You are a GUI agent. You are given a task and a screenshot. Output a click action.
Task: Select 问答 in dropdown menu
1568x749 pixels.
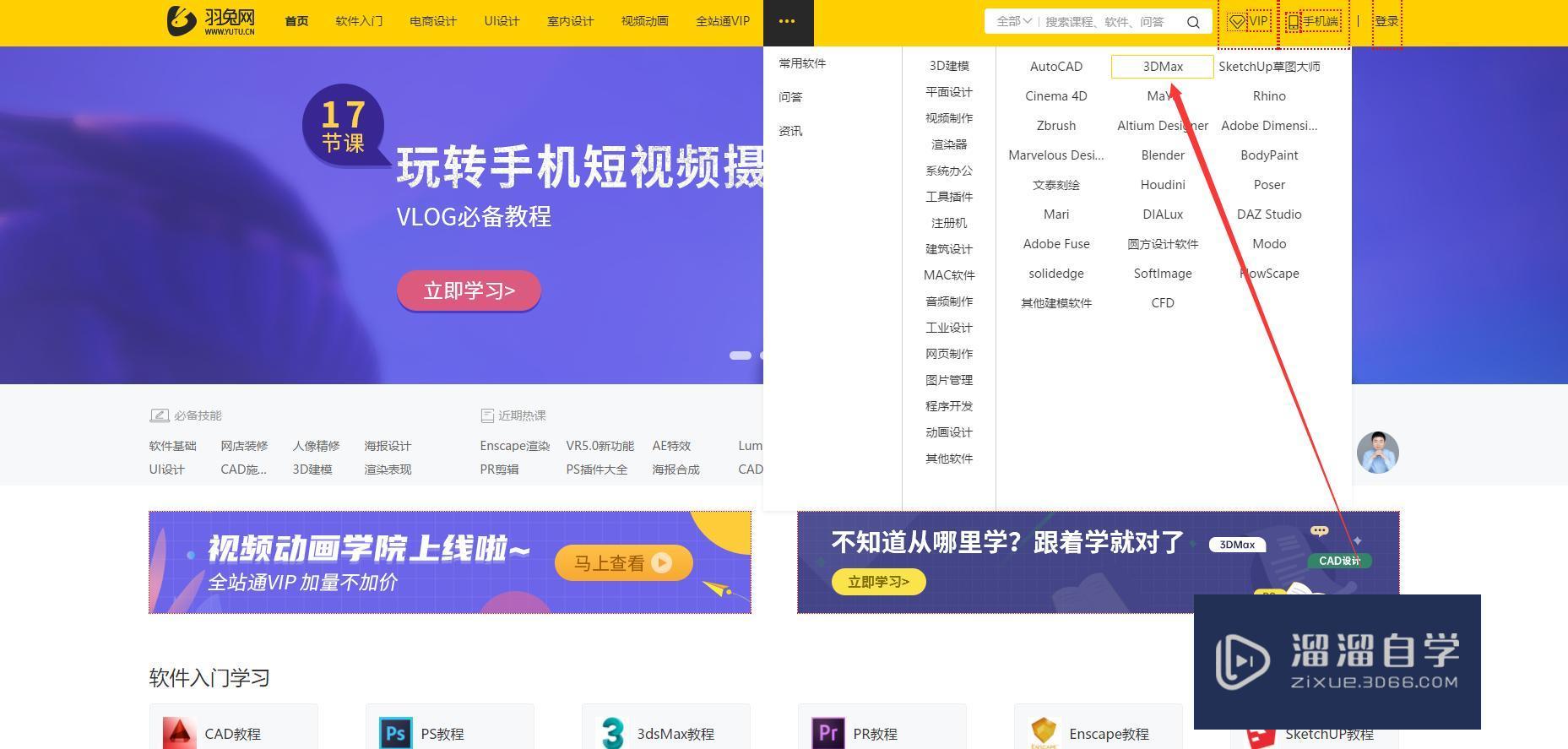(790, 97)
